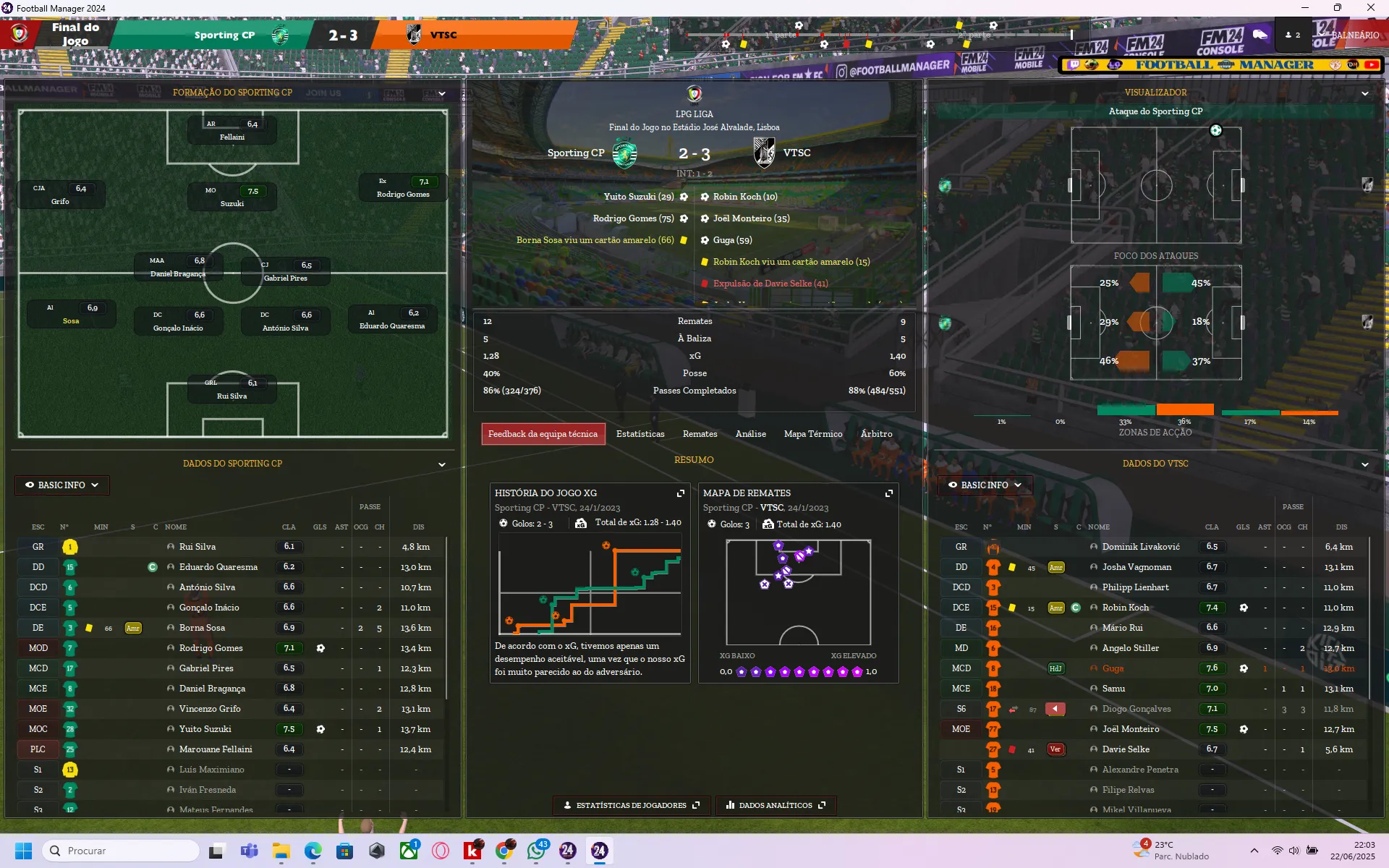The height and width of the screenshot is (868, 1389).
Task: Open Xbox app from taskbar
Action: click(x=409, y=851)
